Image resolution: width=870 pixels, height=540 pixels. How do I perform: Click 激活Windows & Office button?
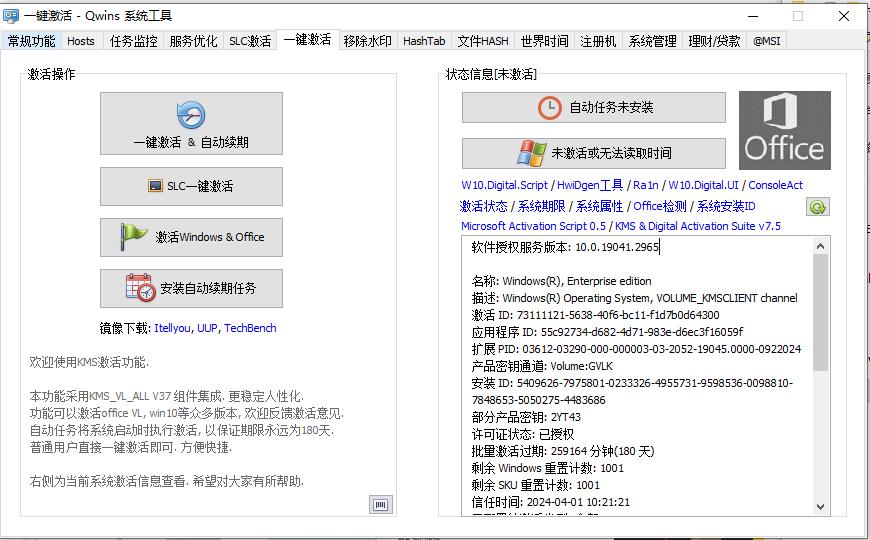pos(191,238)
